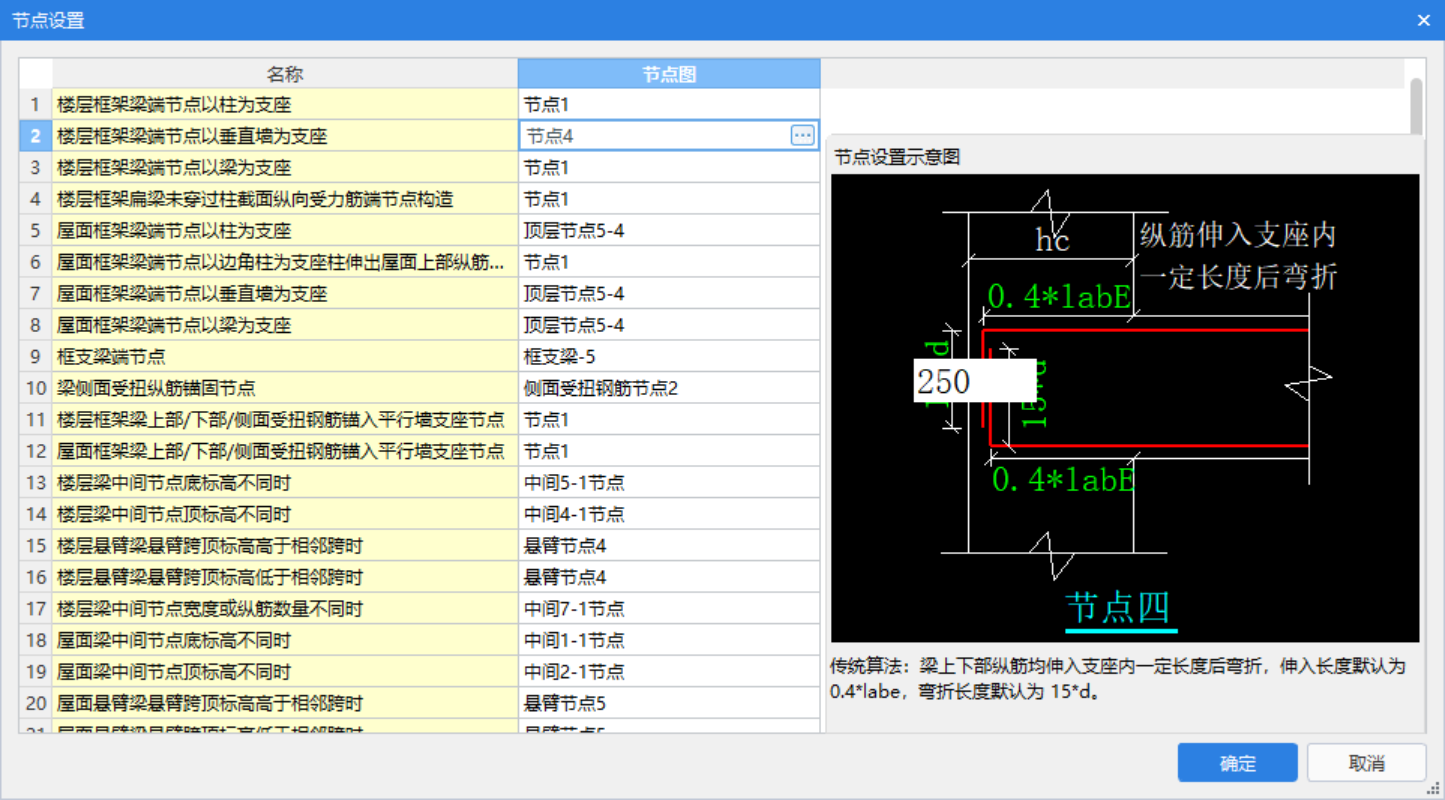Click the 侧面受扭钢筋节点2 cell

pos(669,388)
